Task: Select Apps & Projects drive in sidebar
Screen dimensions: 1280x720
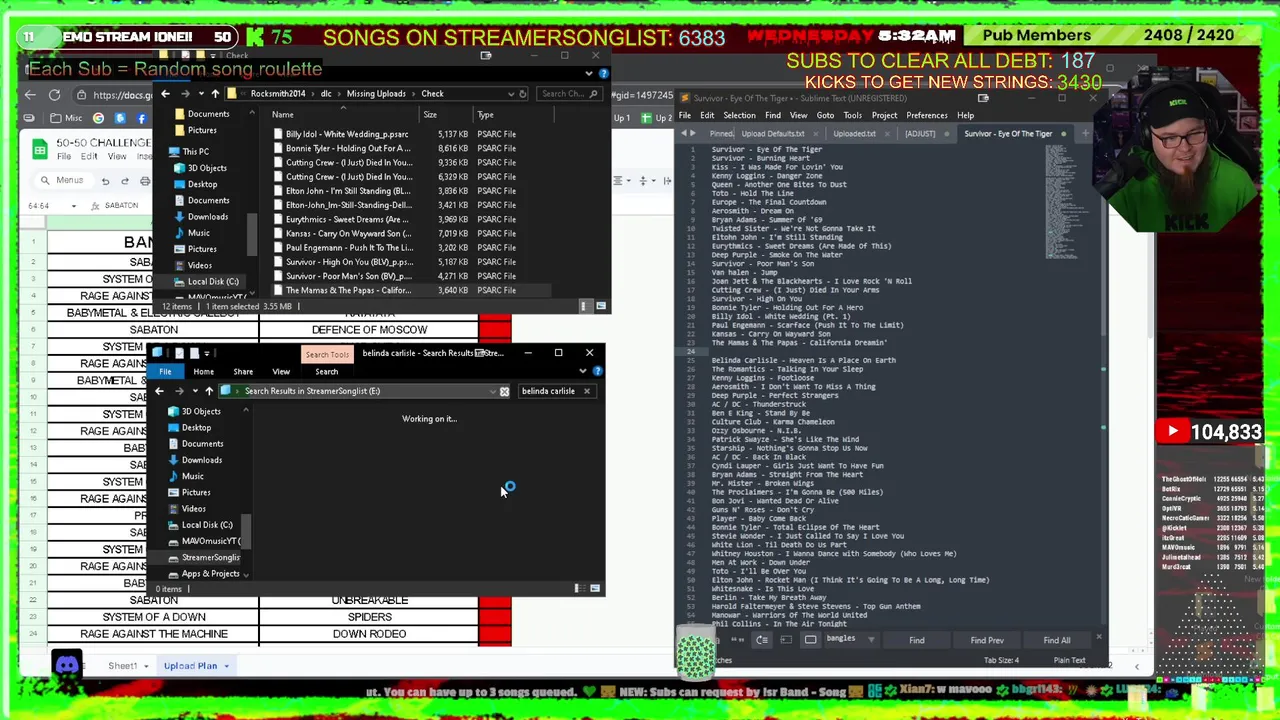Action: coord(210,573)
